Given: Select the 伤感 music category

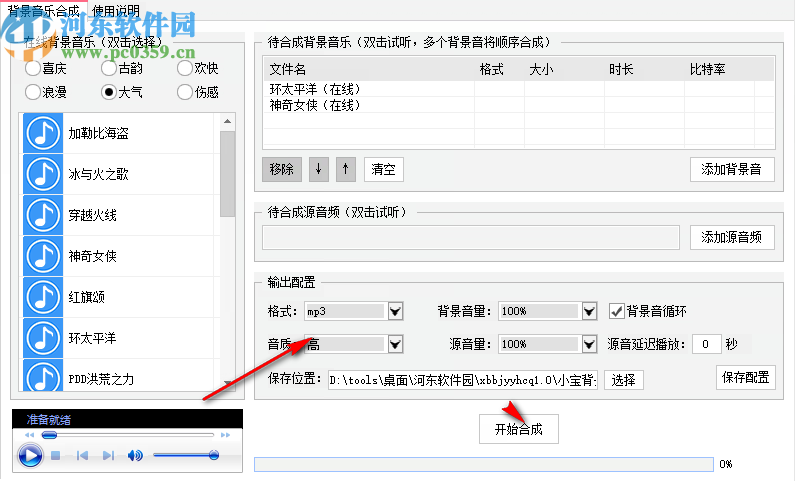Looking at the screenshot, I should [198, 92].
